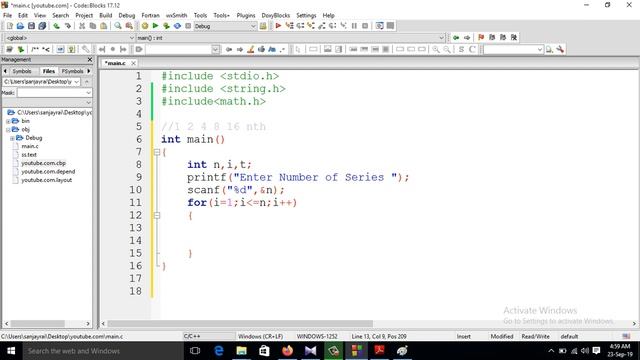
Task: Click the Open file toolbar icon
Action: (x=20, y=26)
